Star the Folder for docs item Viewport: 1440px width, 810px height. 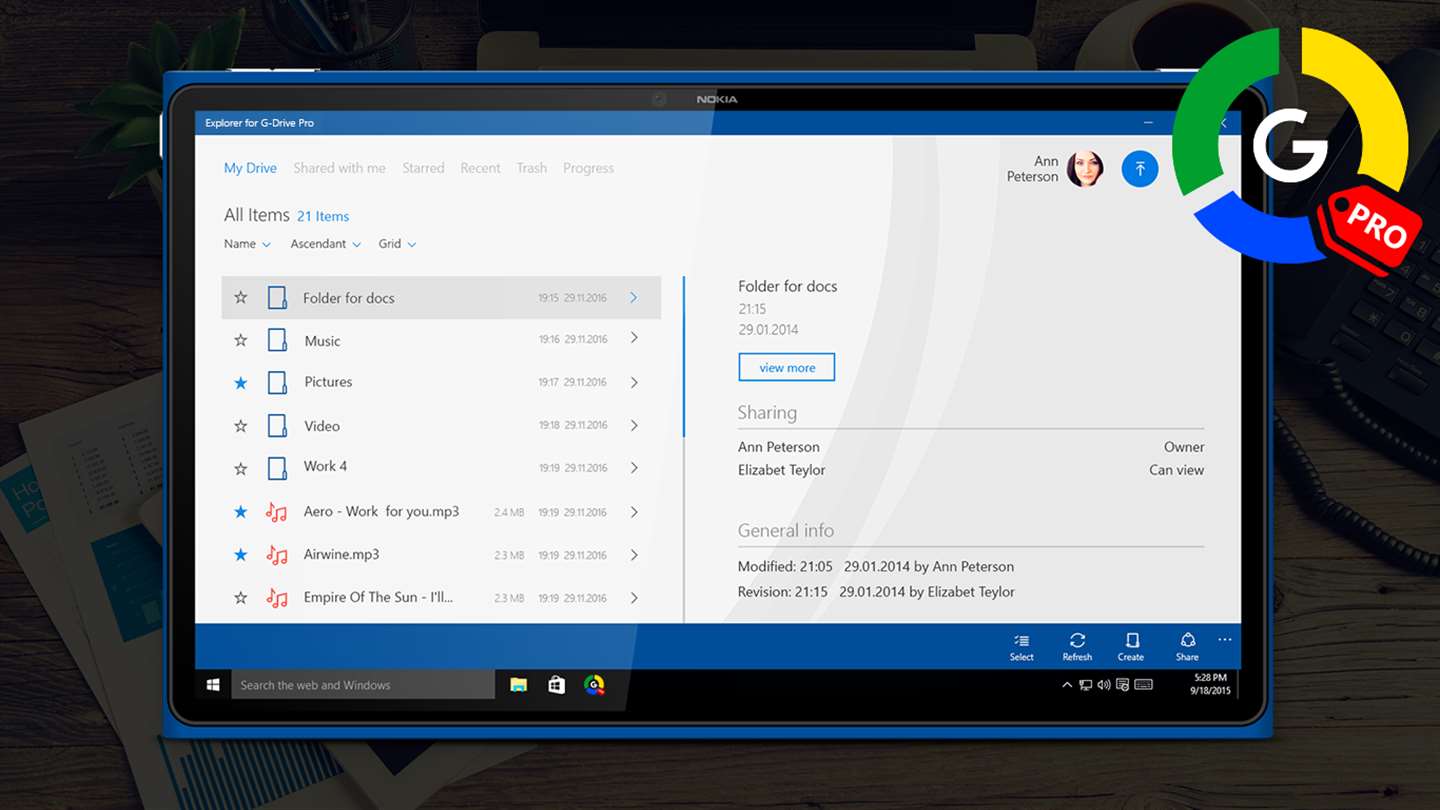click(240, 297)
